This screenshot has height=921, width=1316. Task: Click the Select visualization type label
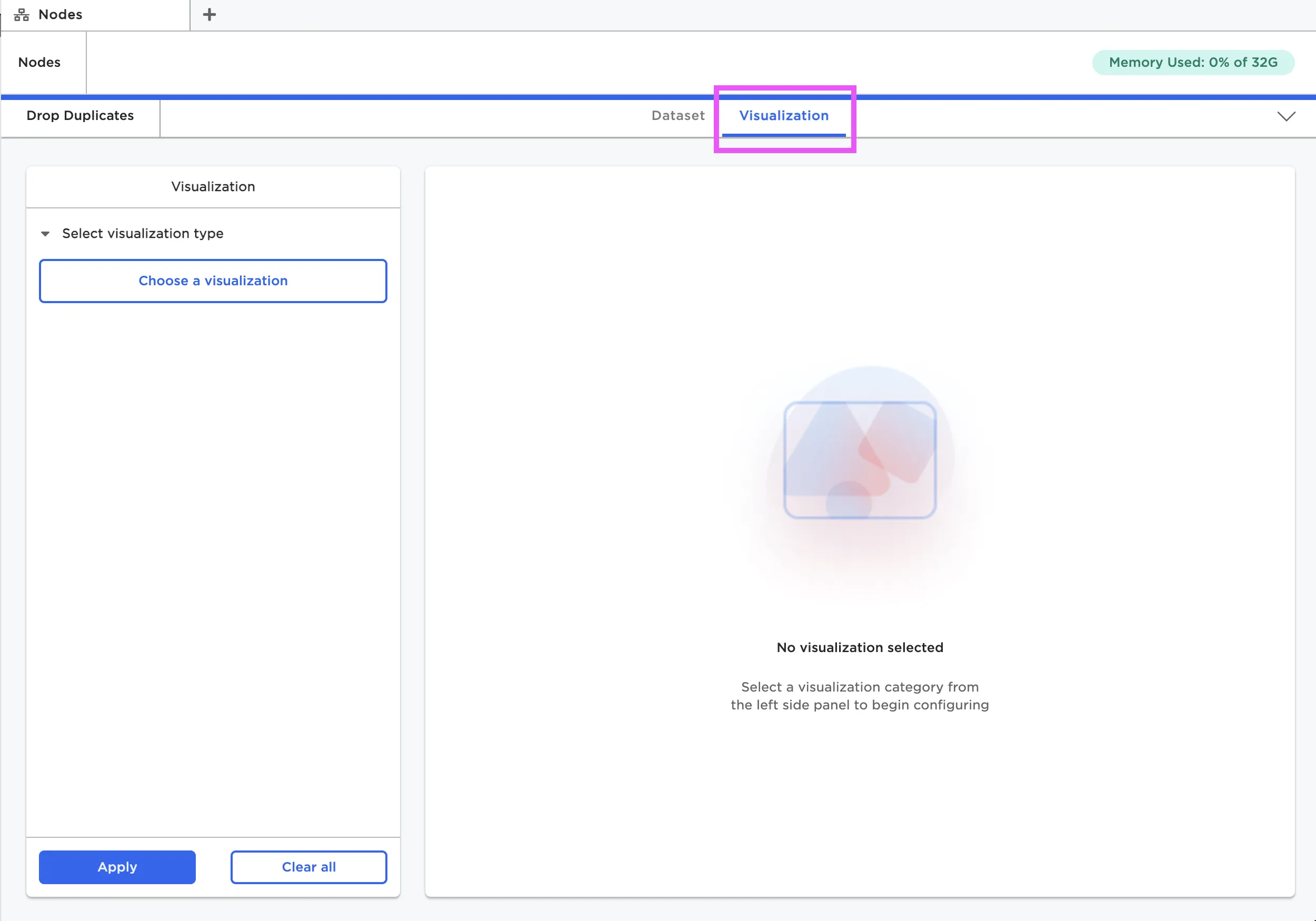[143, 234]
